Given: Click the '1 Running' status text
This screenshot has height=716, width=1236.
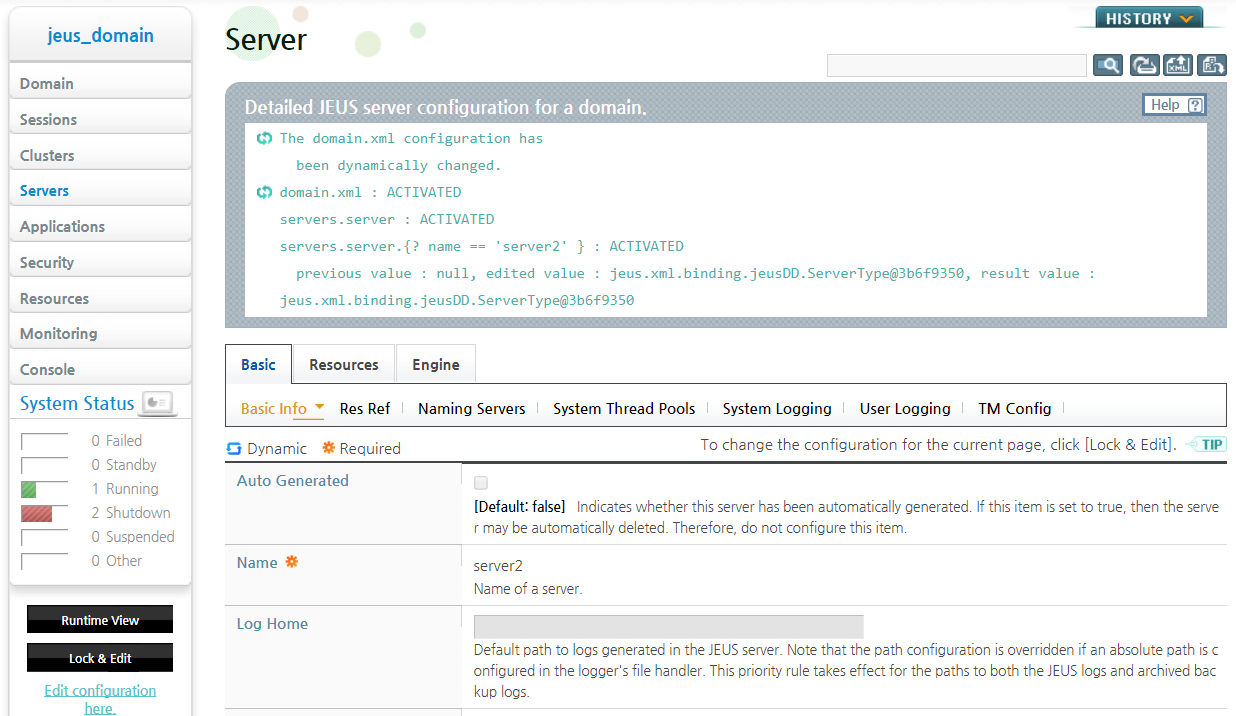Looking at the screenshot, I should coord(125,489).
